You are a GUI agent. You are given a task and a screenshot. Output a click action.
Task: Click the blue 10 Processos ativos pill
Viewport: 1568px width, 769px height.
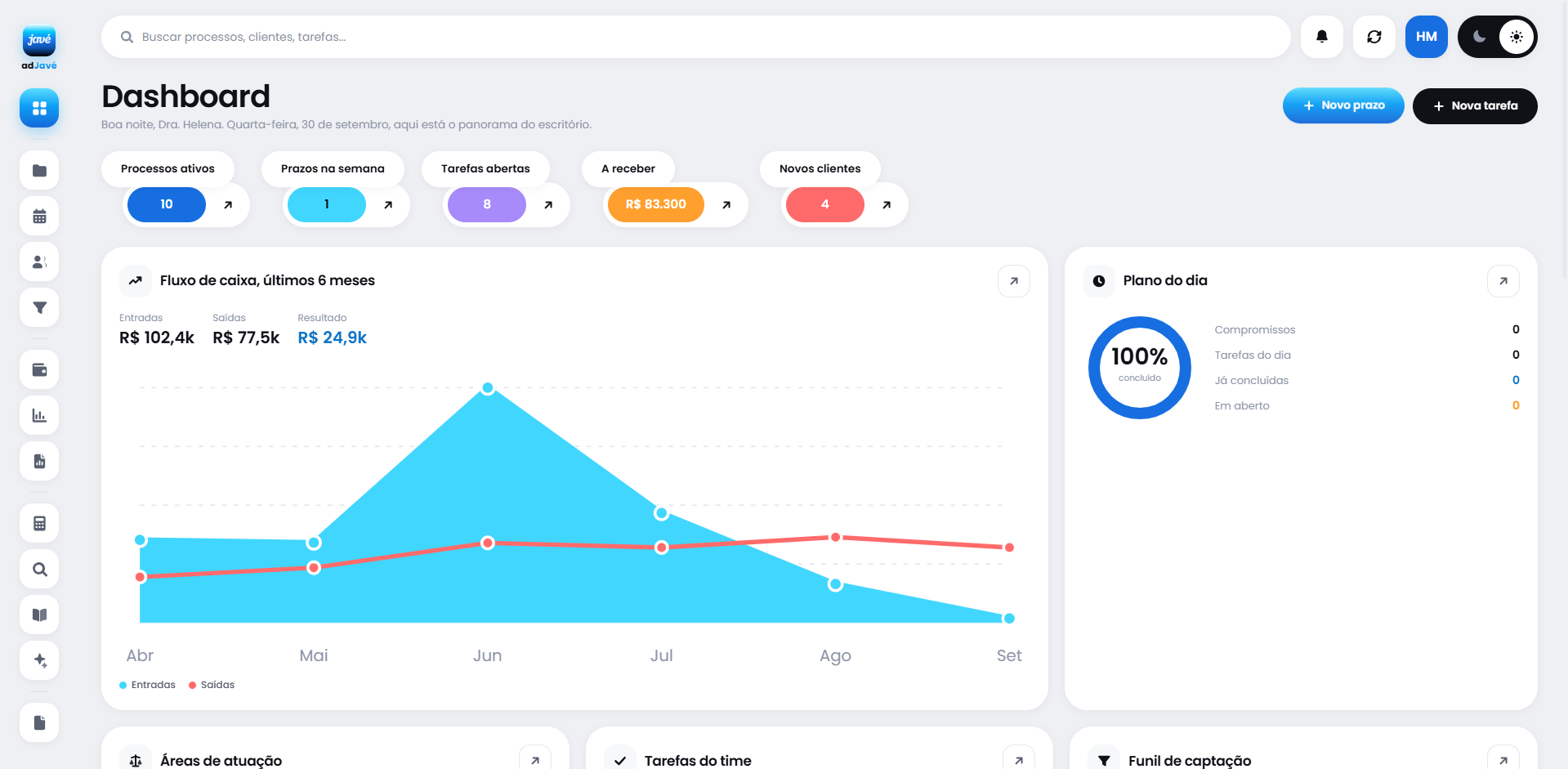[x=167, y=204]
